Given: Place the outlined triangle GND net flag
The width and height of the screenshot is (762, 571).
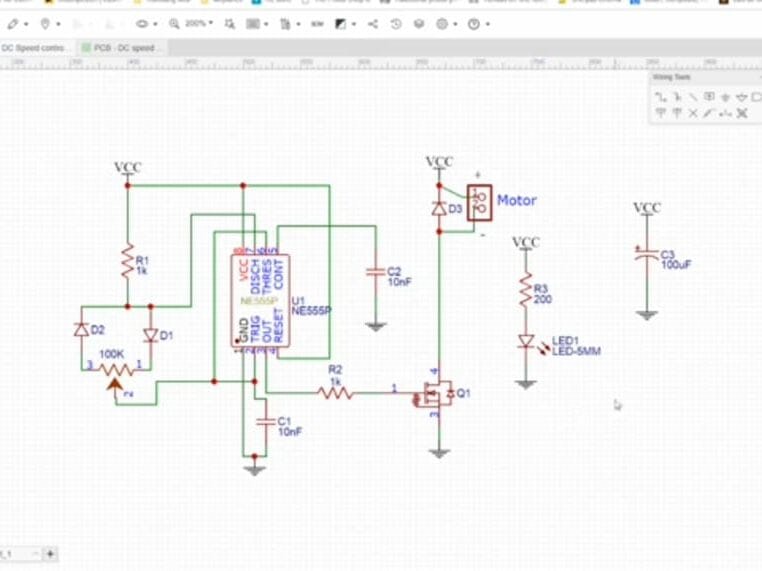Looking at the screenshot, I should [742, 97].
